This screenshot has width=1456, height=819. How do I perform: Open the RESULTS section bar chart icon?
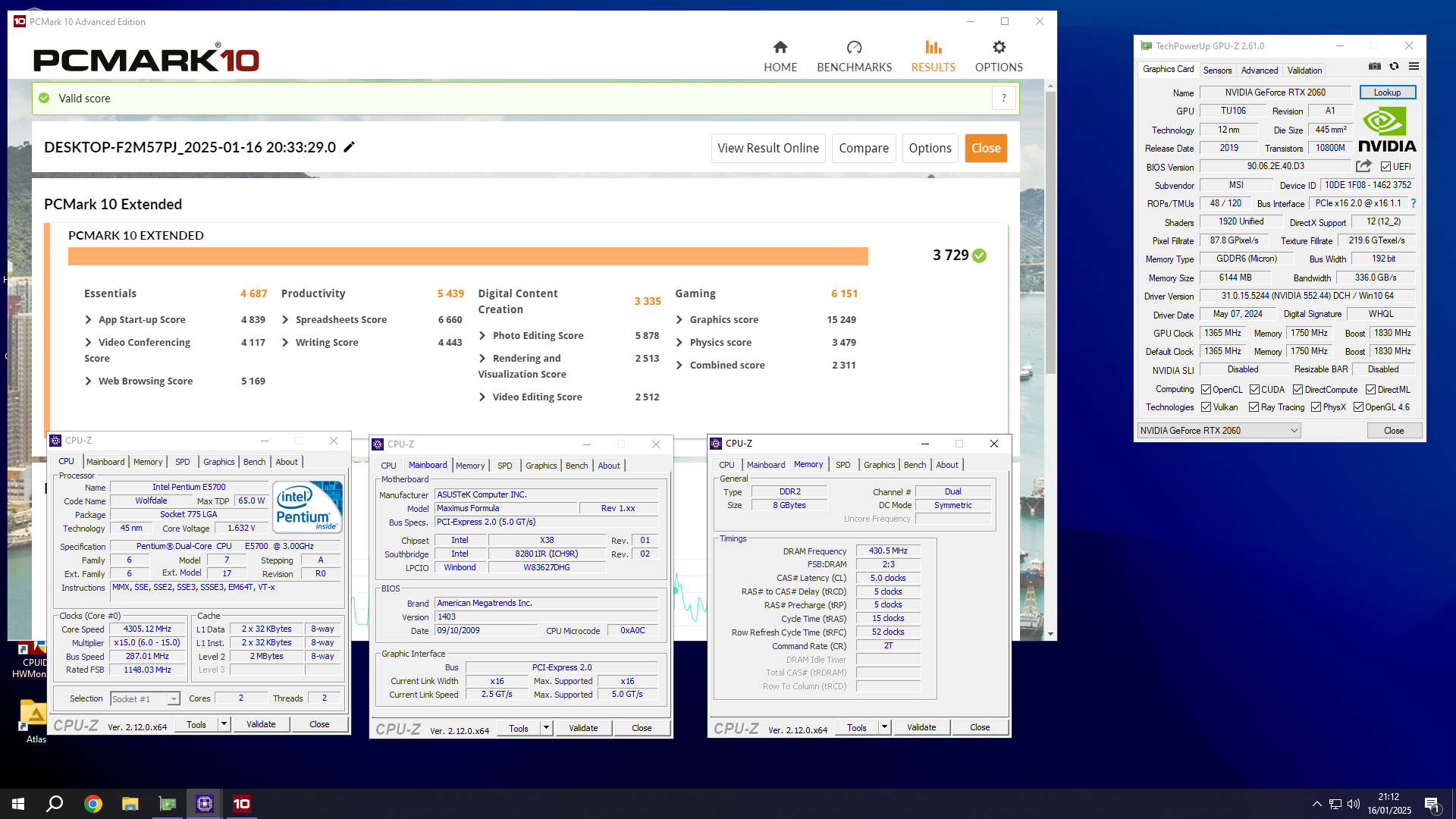(934, 48)
